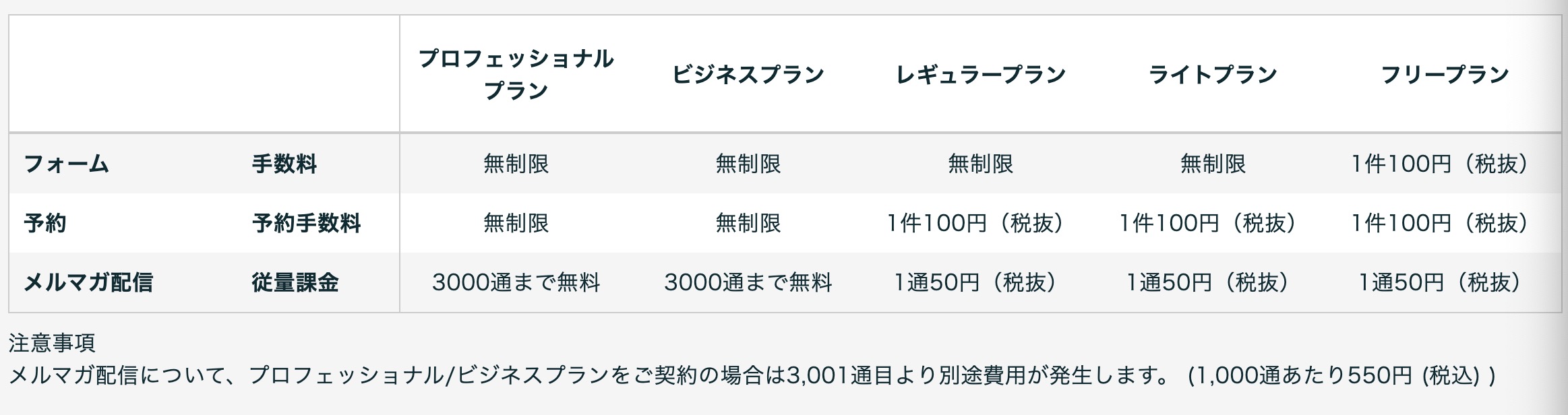Click ライトプラン 無制限 form fee cell
This screenshot has height=415, width=1568.
point(1212,164)
